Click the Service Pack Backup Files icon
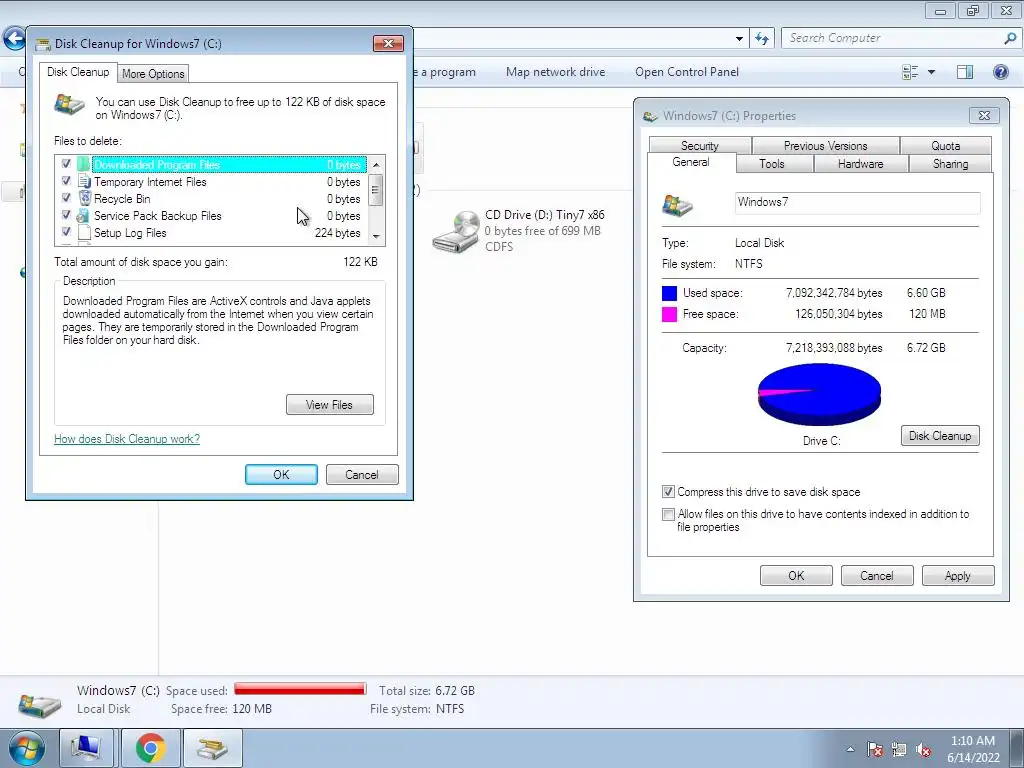Screen dimensions: 1024x768 pyautogui.click(x=84, y=216)
